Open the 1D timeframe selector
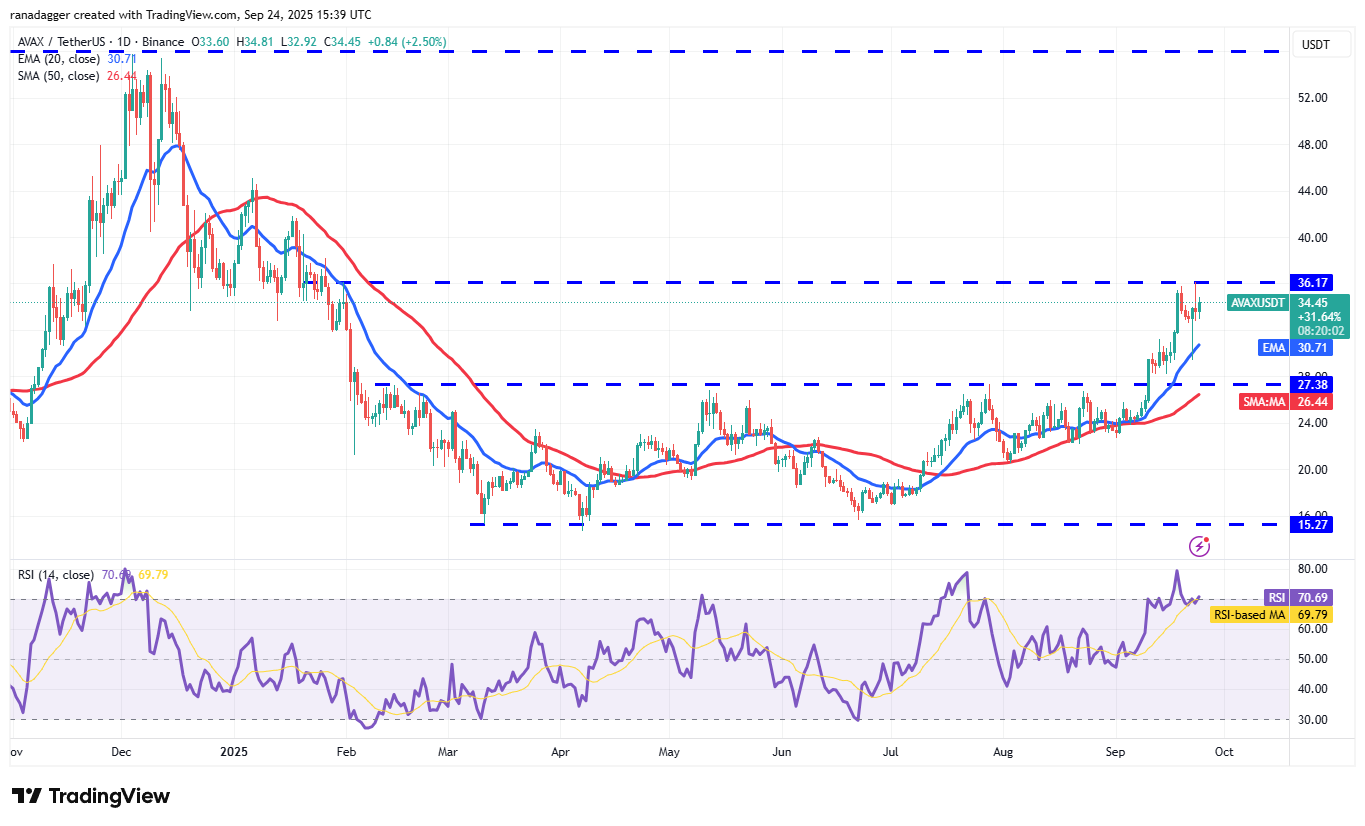Screen dimensions: 1365x826 [x=122, y=42]
